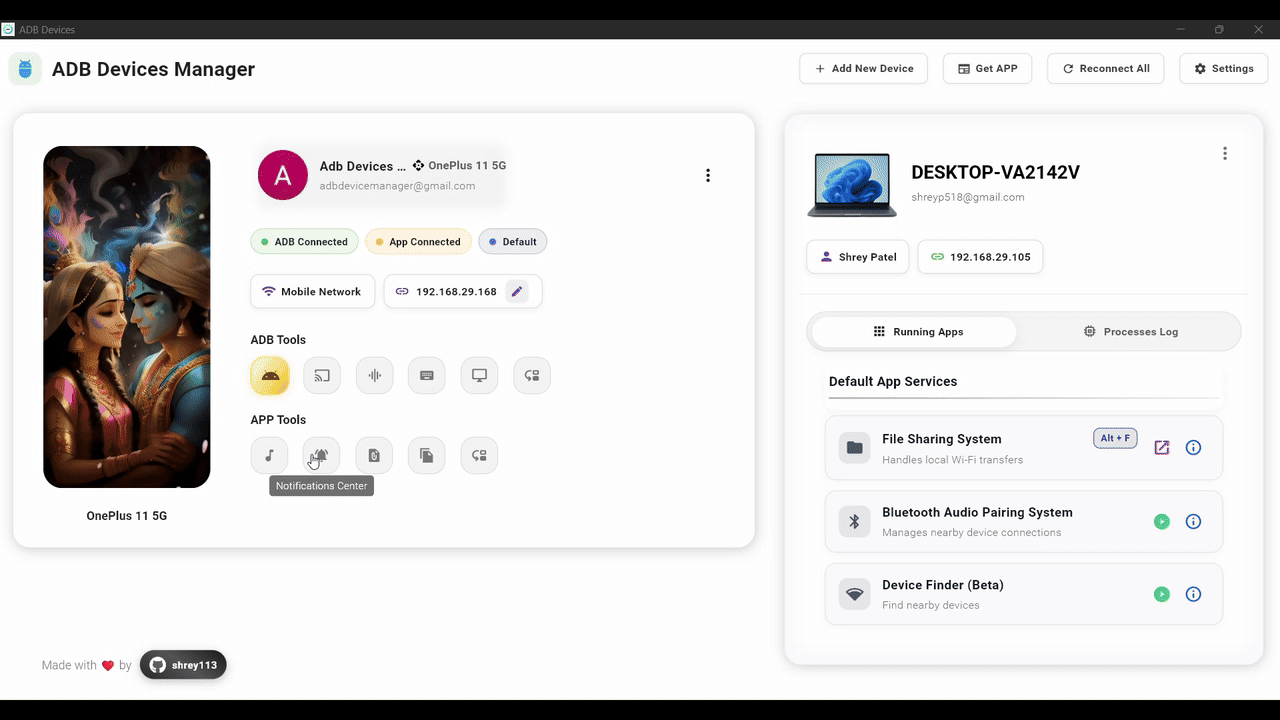Open the Notifications Center tool
The height and width of the screenshot is (720, 1280).
coord(321,455)
